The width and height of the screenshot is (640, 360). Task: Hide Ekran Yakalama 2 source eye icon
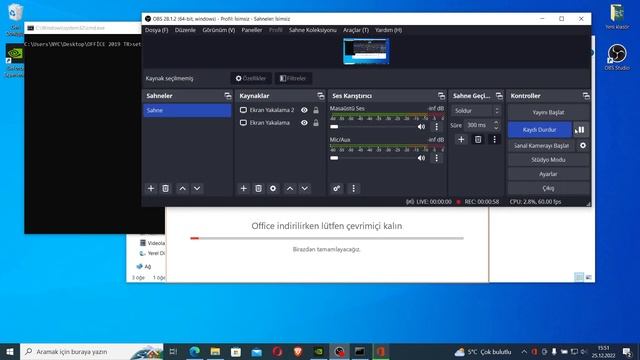point(304,110)
